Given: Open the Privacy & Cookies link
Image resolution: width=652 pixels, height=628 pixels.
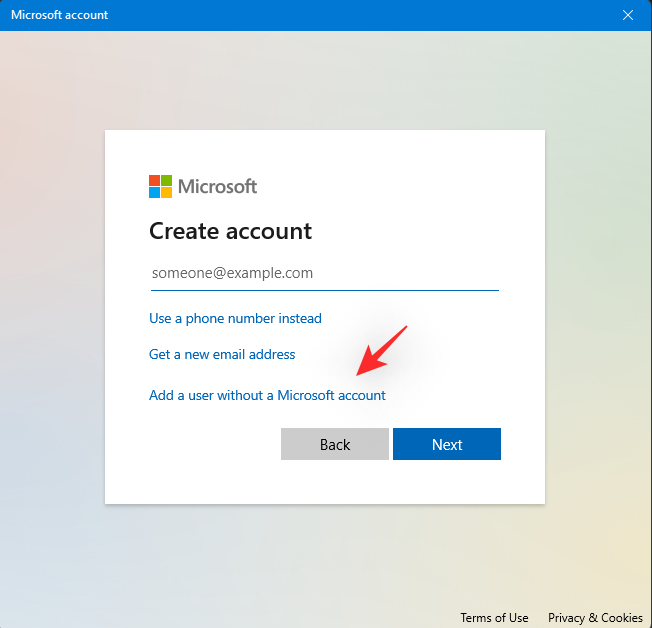Looking at the screenshot, I should coord(595,617).
